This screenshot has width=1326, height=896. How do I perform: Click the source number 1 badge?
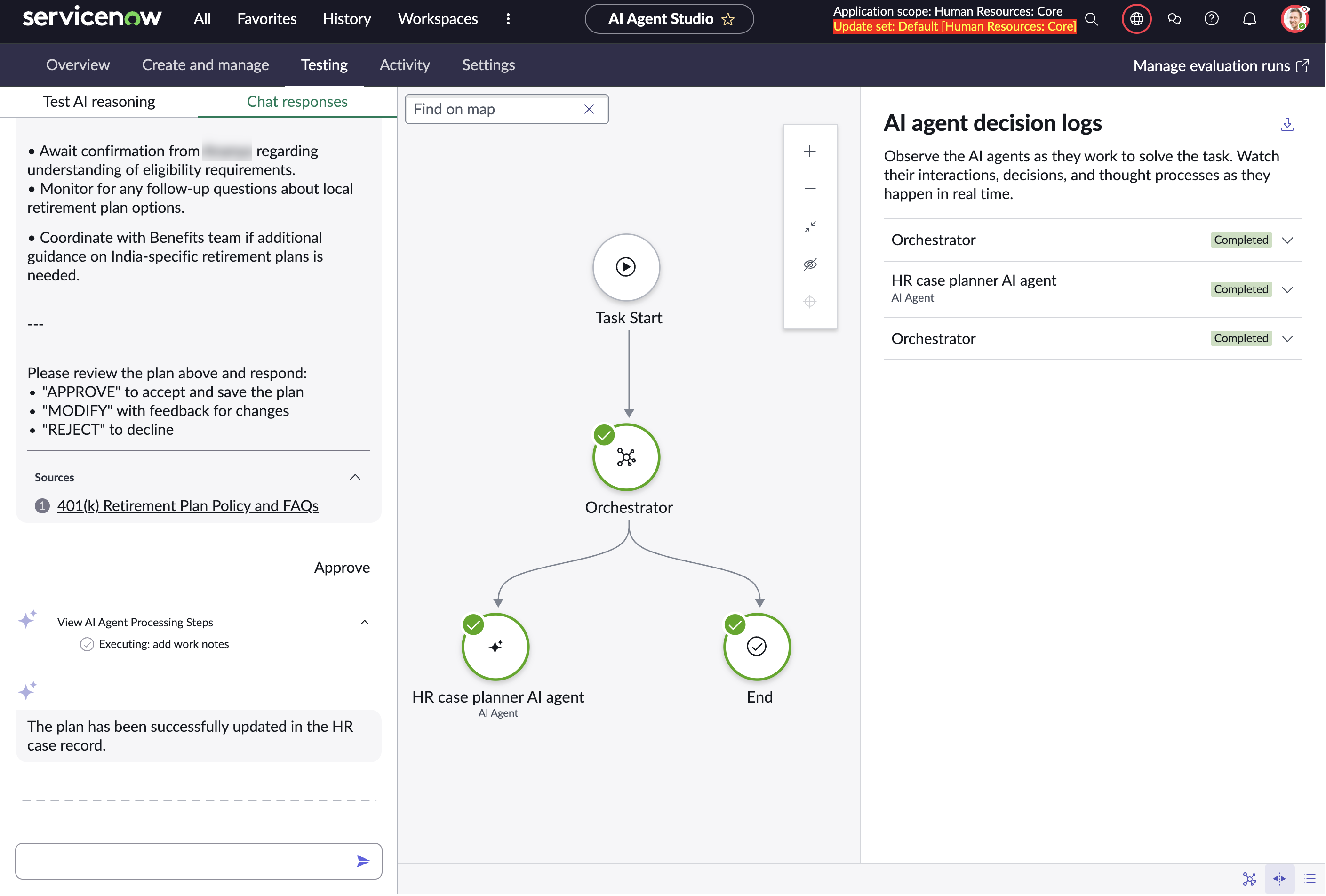pyautogui.click(x=42, y=505)
